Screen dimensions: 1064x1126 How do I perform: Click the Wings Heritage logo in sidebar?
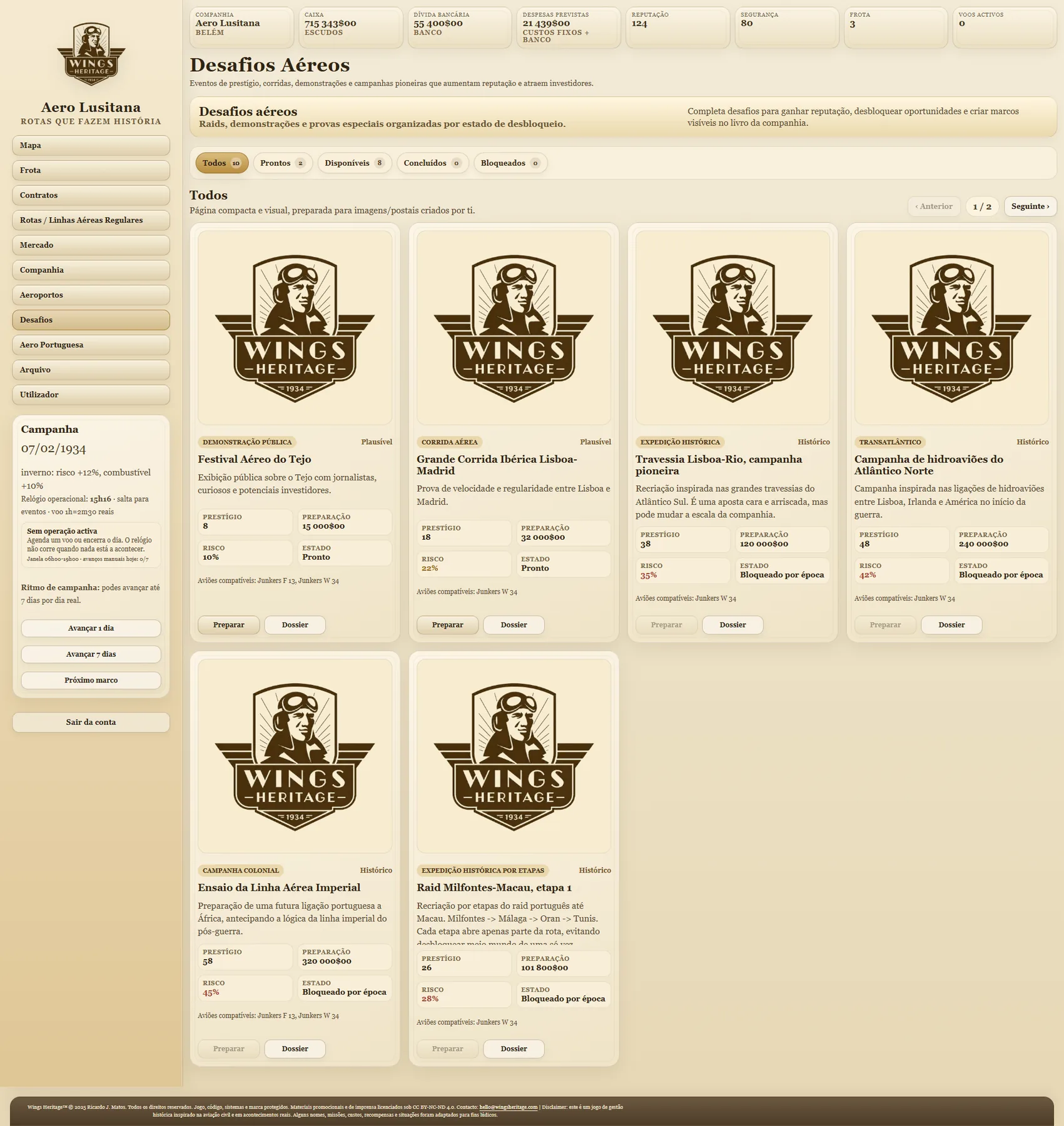pyautogui.click(x=91, y=54)
